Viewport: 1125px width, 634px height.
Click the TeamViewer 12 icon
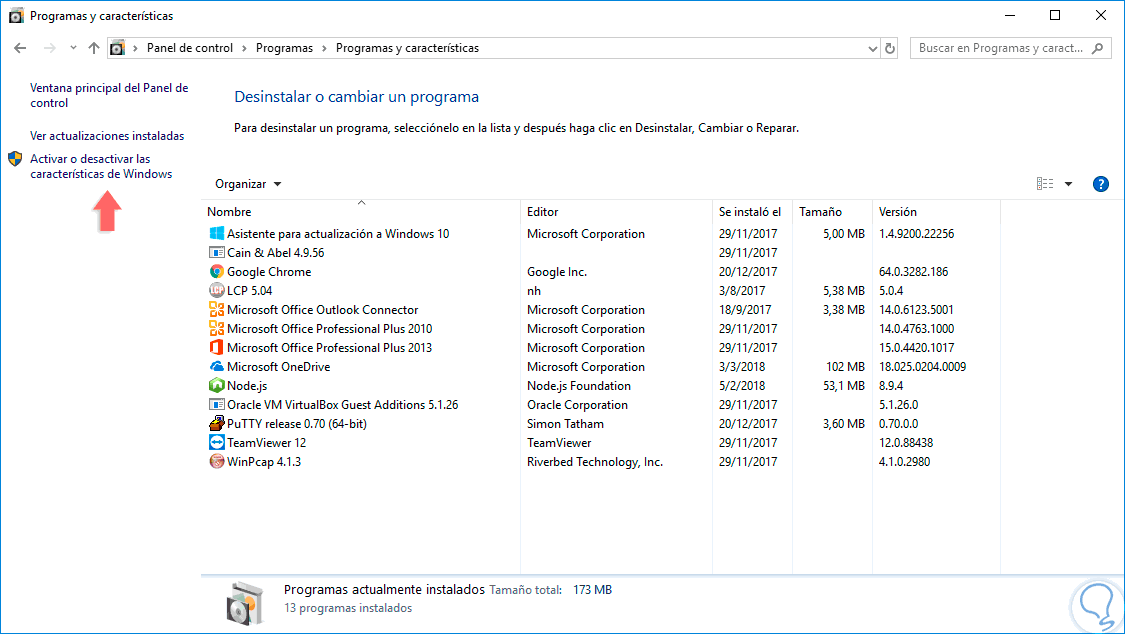pos(216,443)
